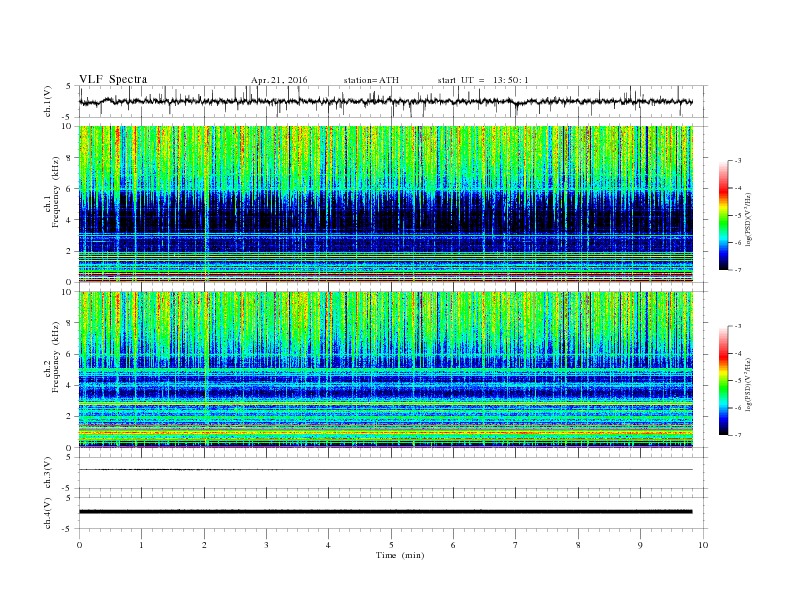Click the "10" tick at the time axis end
Screen dimensions: 792x612
703,545
